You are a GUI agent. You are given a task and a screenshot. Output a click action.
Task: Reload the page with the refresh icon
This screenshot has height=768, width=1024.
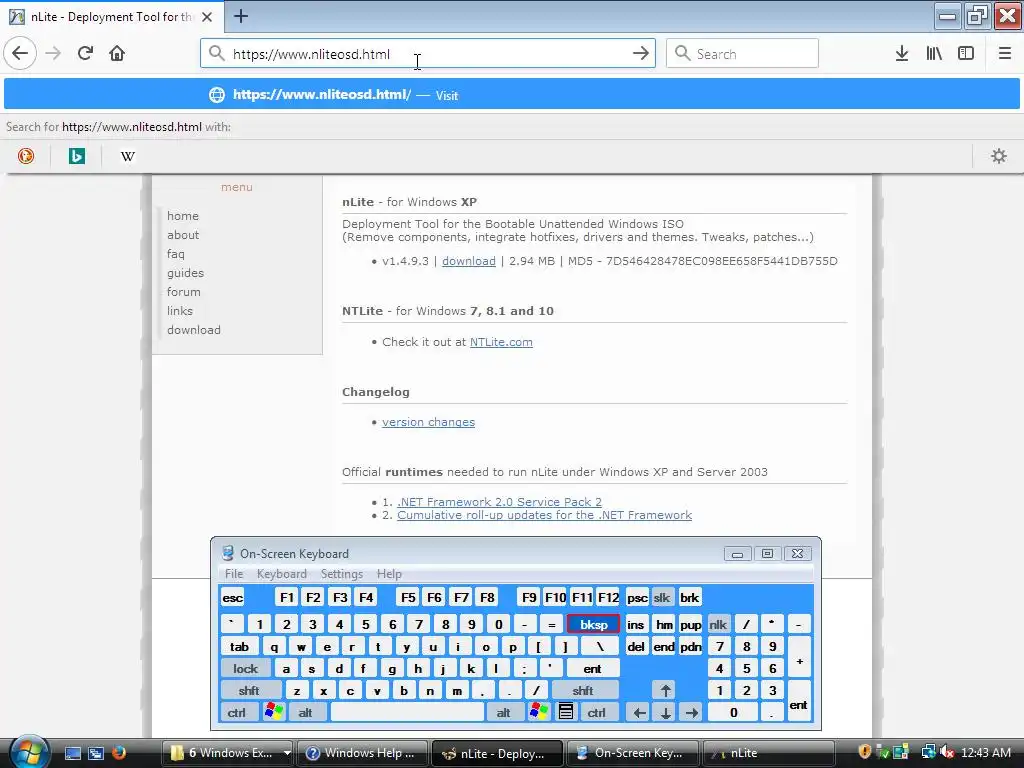(x=85, y=53)
